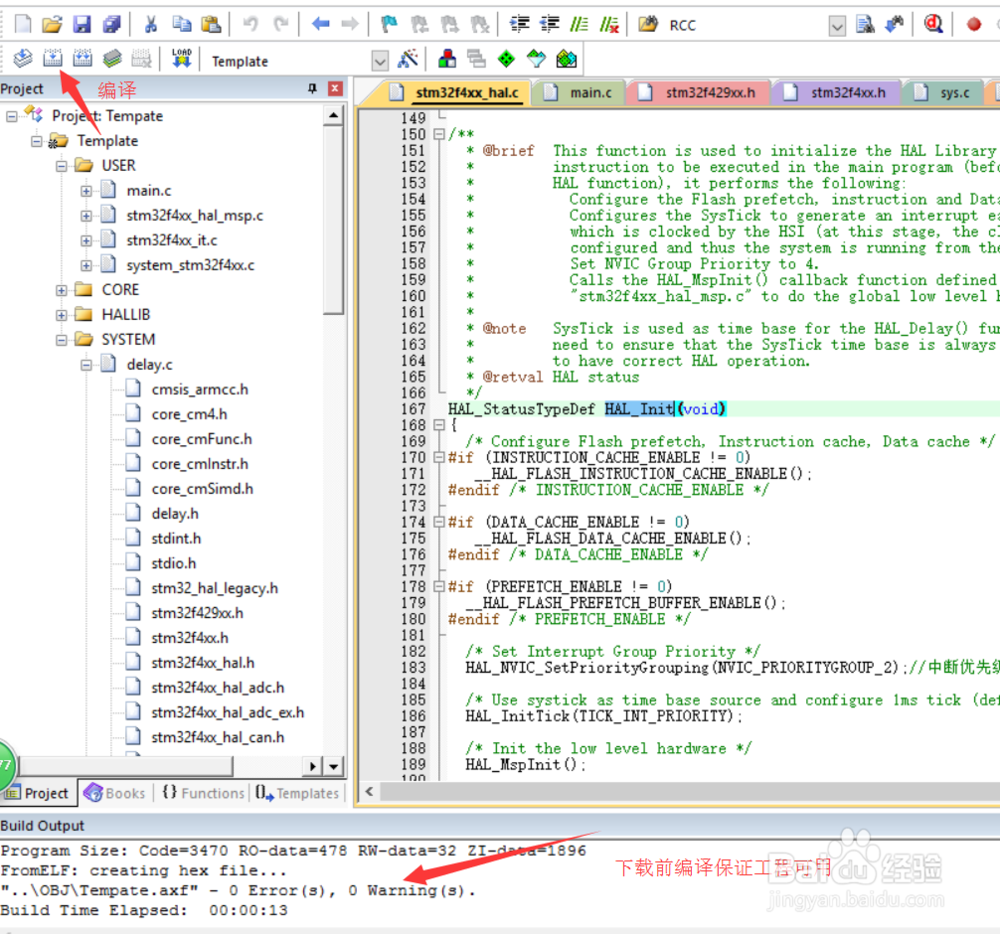Screen dimensions: 1000x934
Task: Click the Cut scissors icon
Action: [151, 24]
